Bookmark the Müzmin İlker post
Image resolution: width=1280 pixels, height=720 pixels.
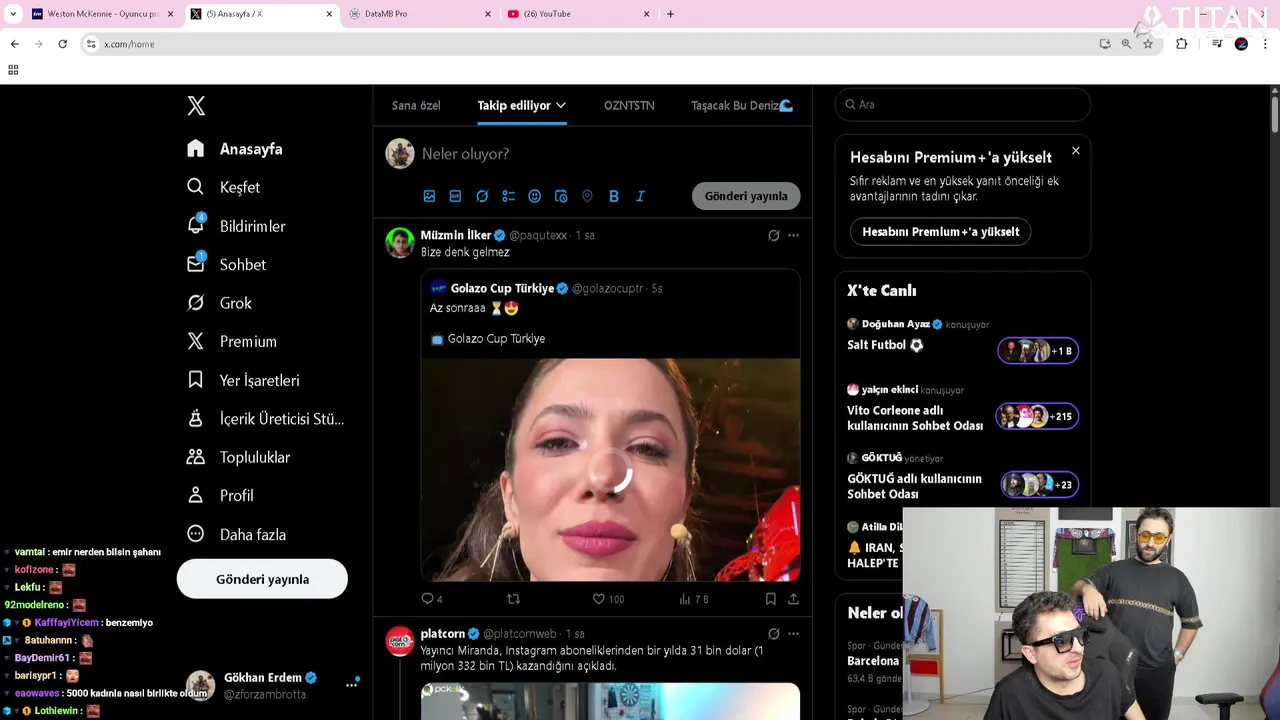pos(770,599)
